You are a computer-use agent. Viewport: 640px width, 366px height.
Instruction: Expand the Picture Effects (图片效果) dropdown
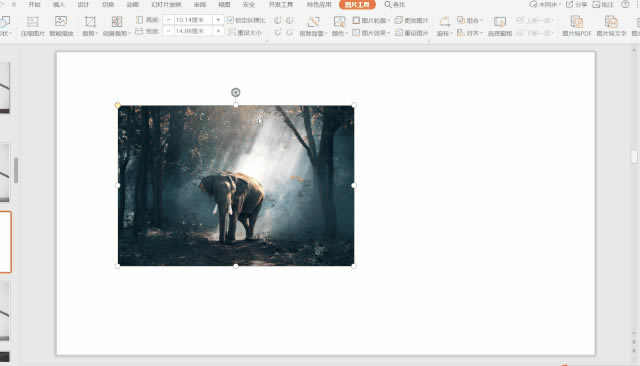(371, 33)
